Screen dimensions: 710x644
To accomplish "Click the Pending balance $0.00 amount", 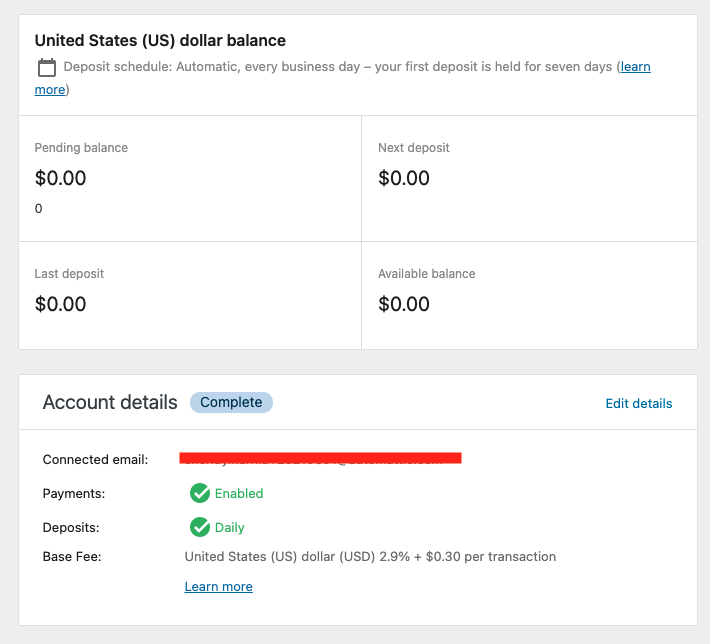I will (x=61, y=179).
